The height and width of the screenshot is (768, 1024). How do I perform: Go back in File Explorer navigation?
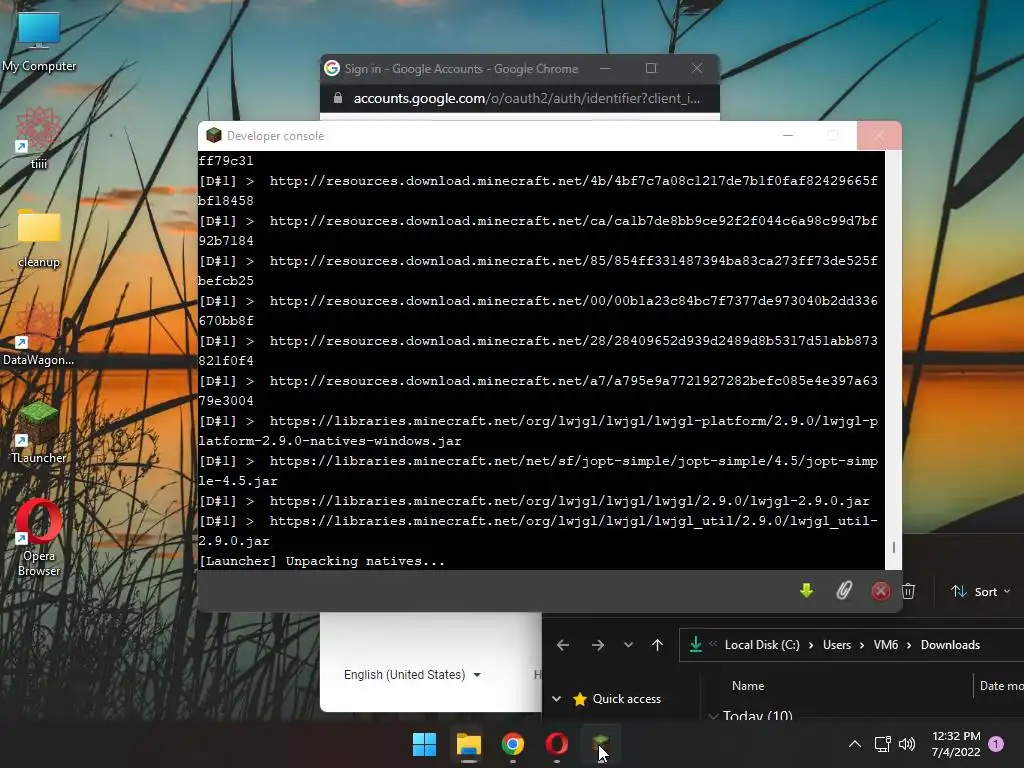[x=563, y=645]
